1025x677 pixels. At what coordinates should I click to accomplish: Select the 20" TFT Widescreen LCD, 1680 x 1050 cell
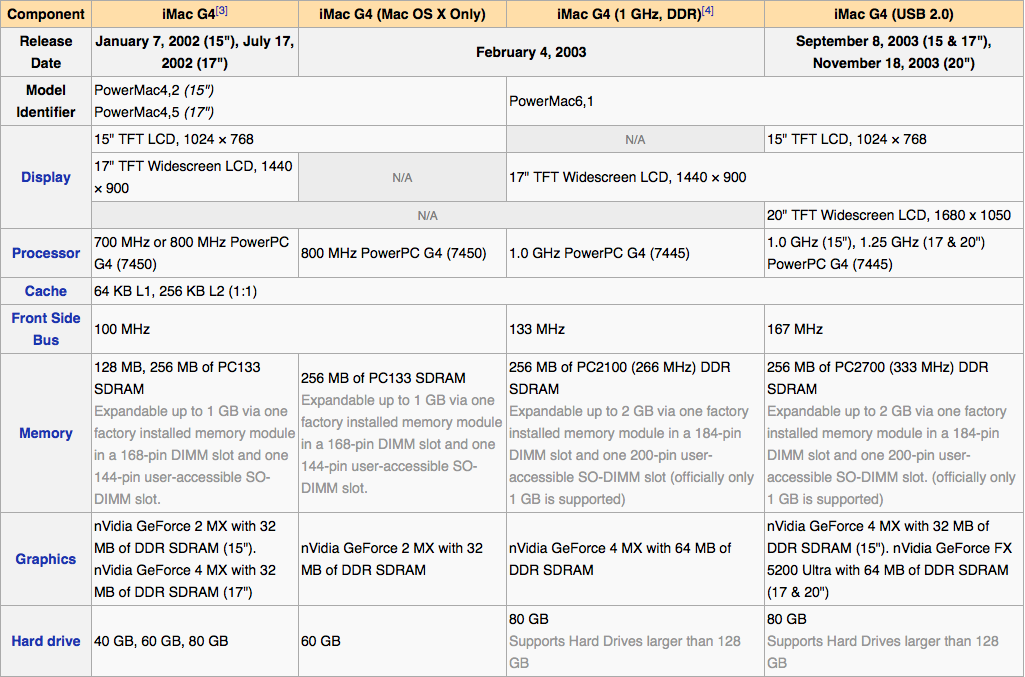[894, 215]
